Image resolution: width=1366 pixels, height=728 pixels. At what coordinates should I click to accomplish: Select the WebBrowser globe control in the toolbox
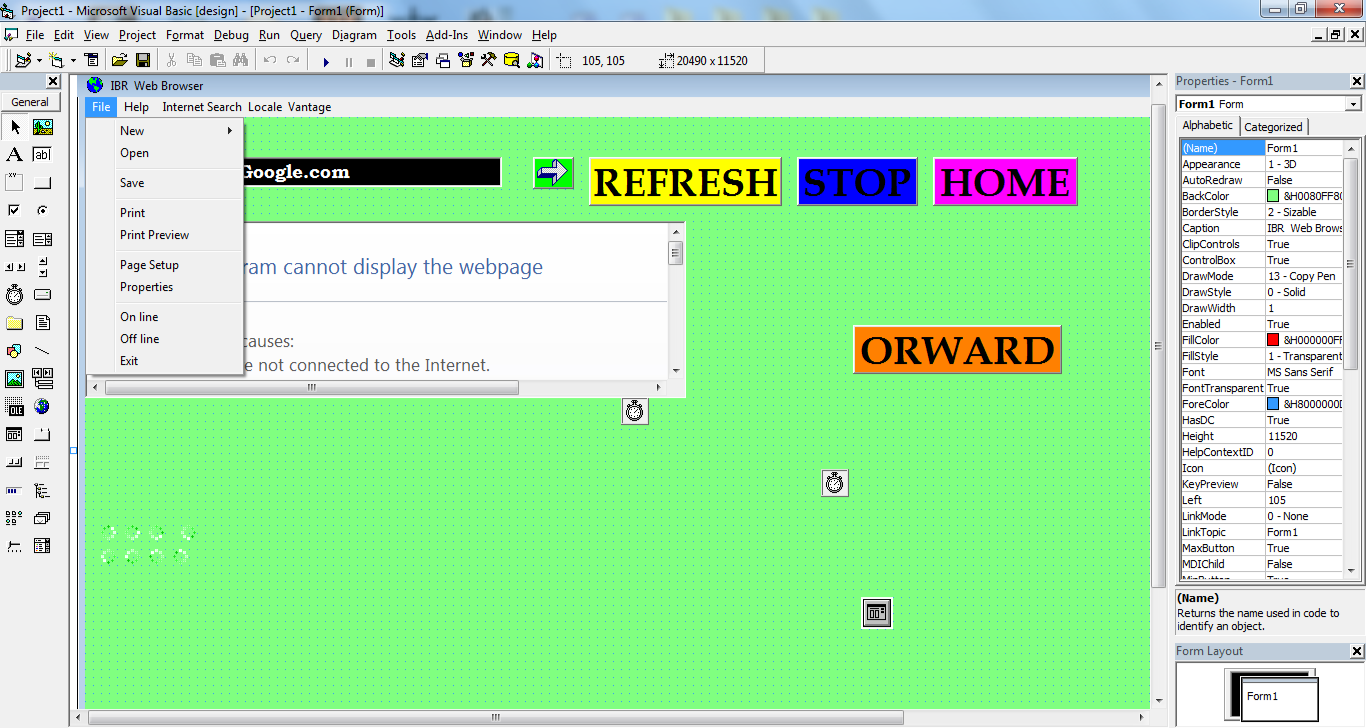click(41, 407)
